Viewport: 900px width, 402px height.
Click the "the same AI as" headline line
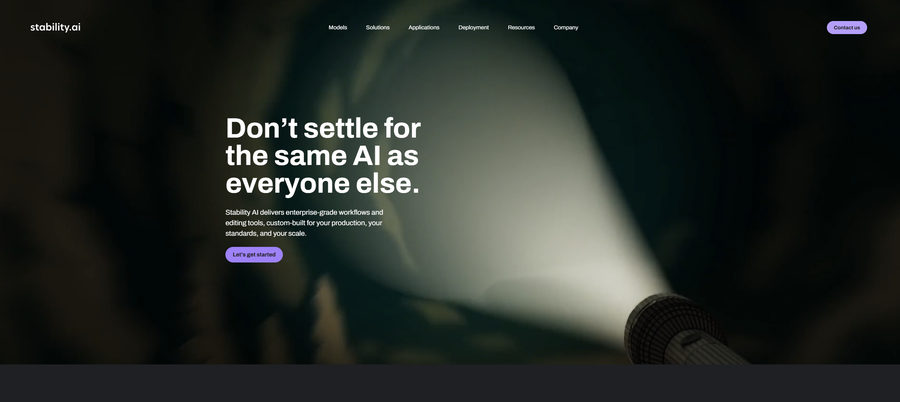tap(322, 156)
